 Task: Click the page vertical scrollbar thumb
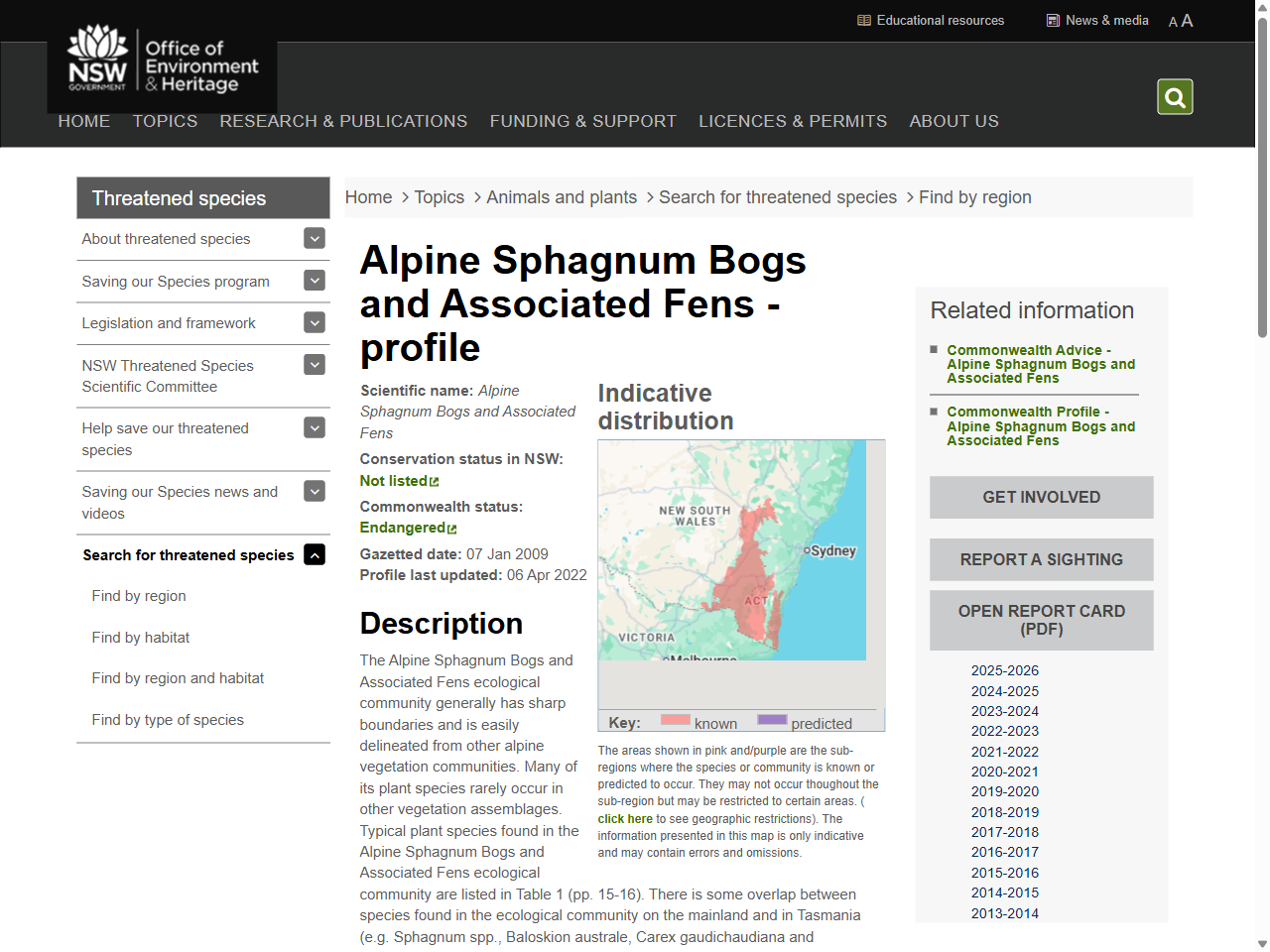tap(1262, 178)
